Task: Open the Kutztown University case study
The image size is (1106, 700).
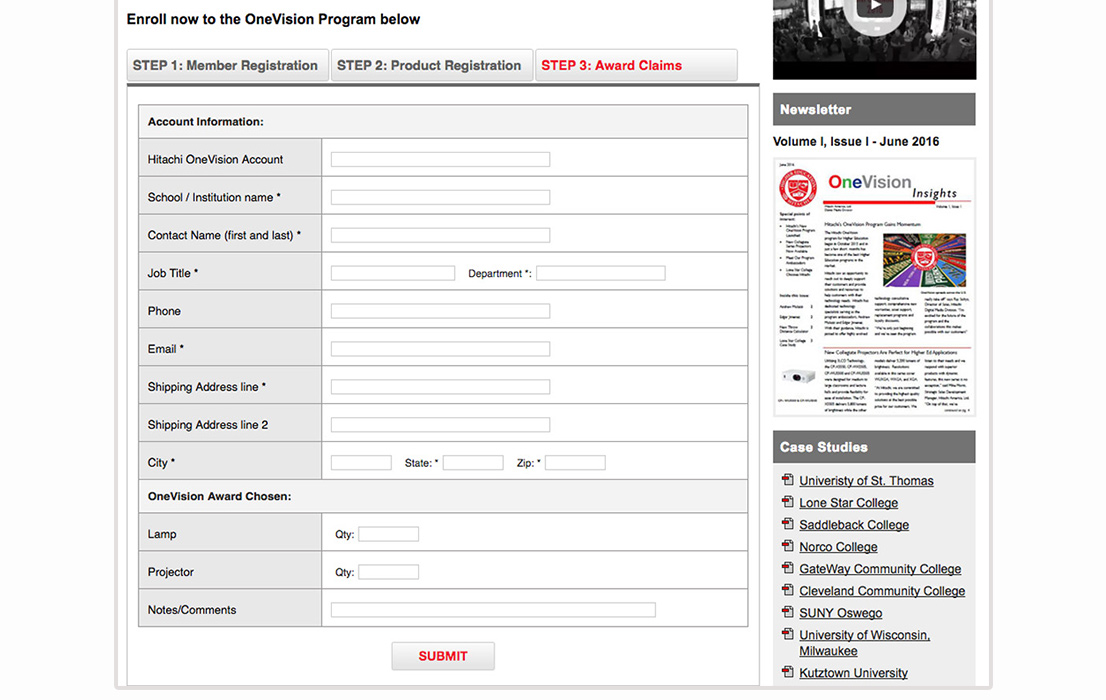Action: point(853,673)
